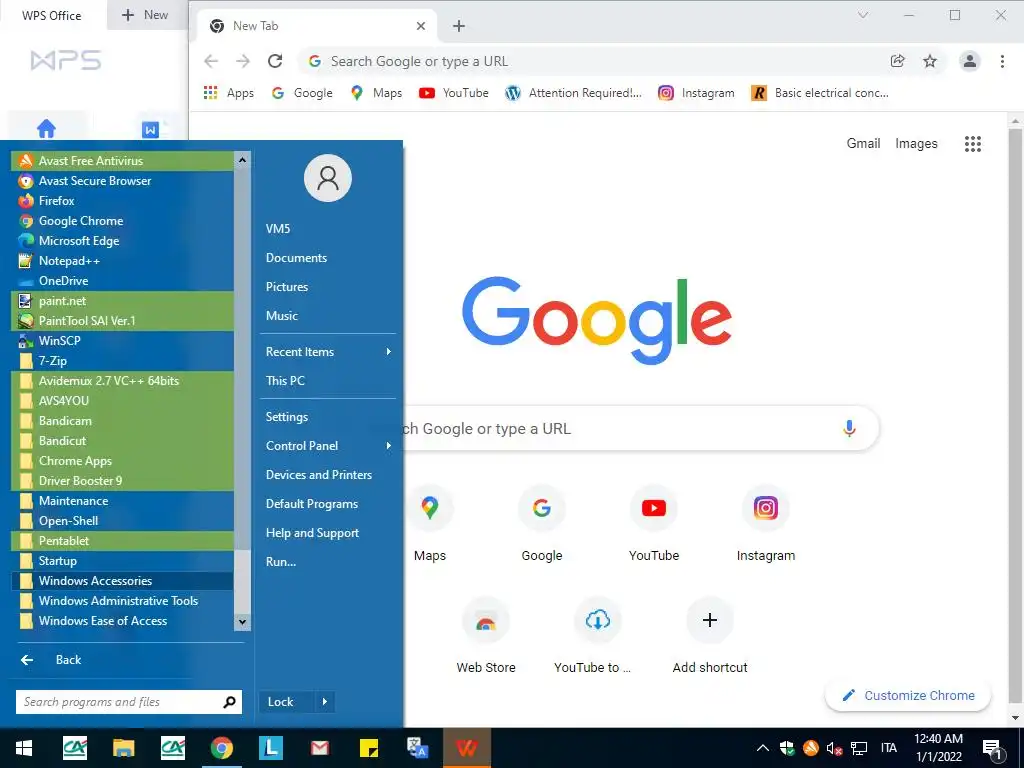Open the Web Store shortcut tile
This screenshot has height=768, width=1024.
coord(486,636)
